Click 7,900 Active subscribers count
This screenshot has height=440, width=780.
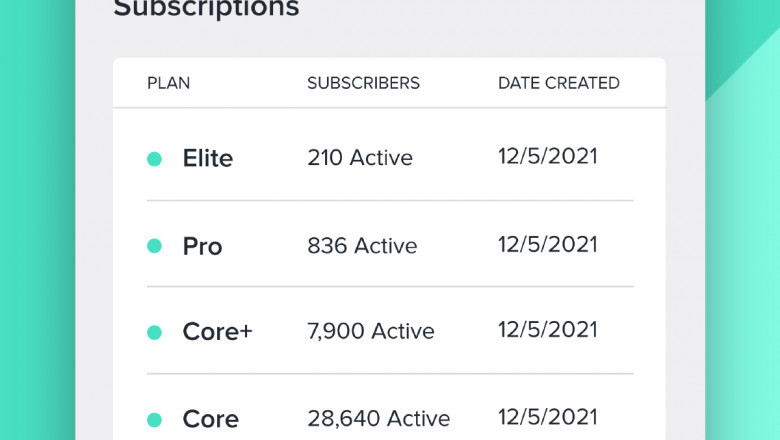pos(370,332)
